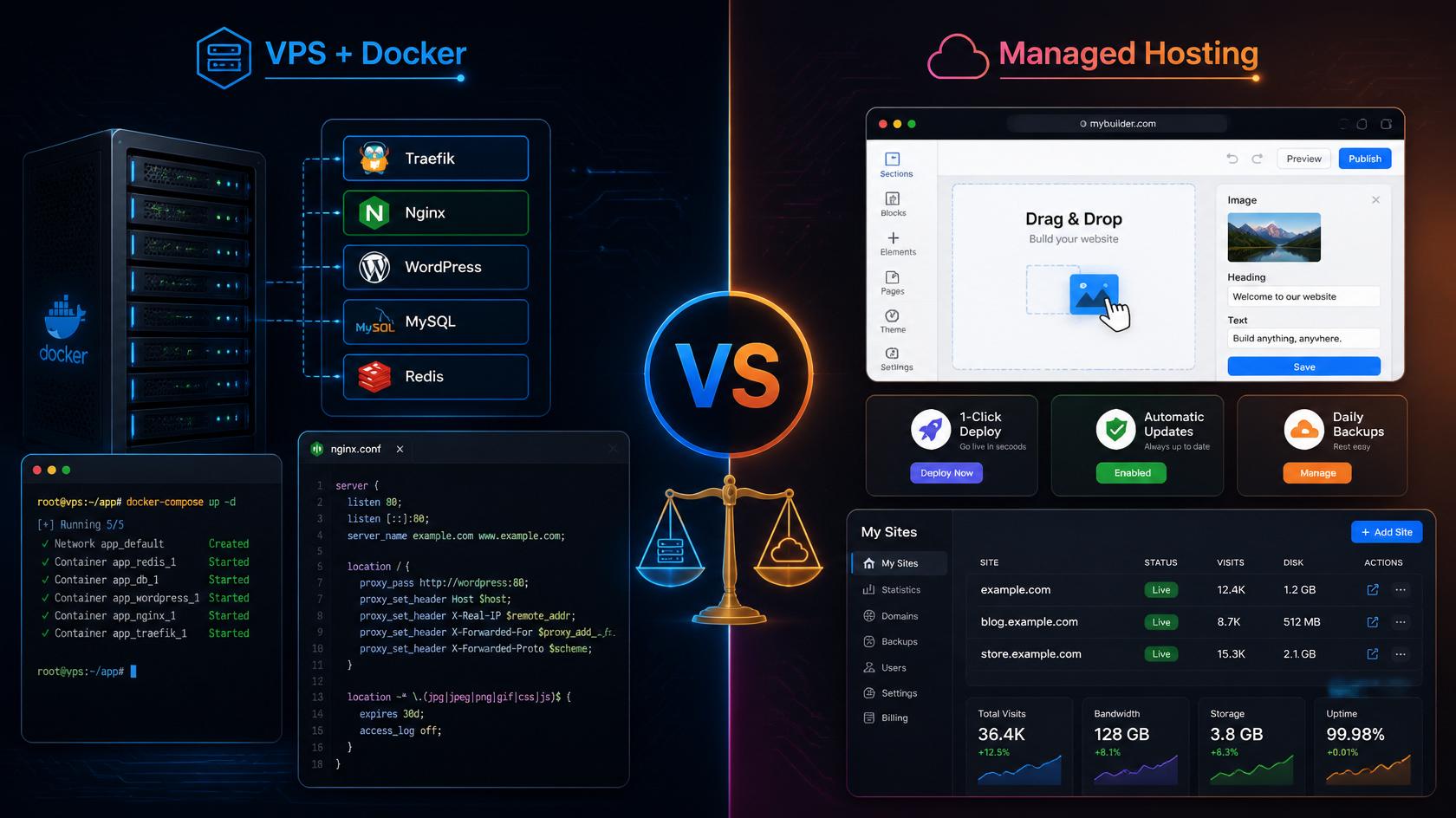Click the orange cloud Daily Backups icon
Viewport: 1456px width, 818px height.
(1303, 430)
